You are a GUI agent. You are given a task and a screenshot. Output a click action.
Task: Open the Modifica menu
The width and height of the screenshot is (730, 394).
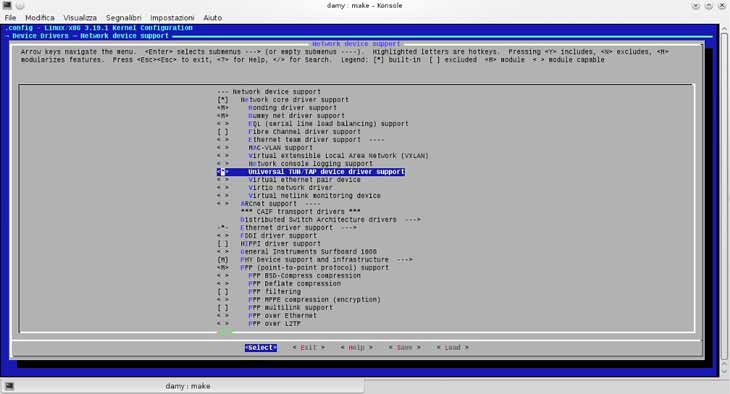40,18
